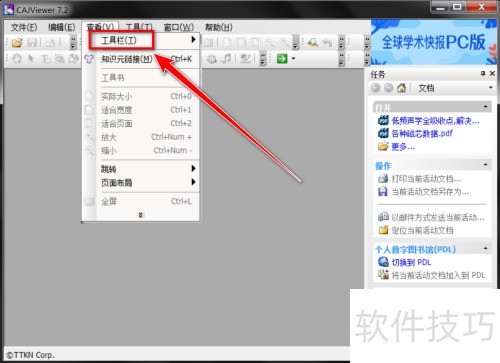Viewport: 500px width, 363px height.
Task: Click the mail icon in task pane
Action: (x=383, y=217)
